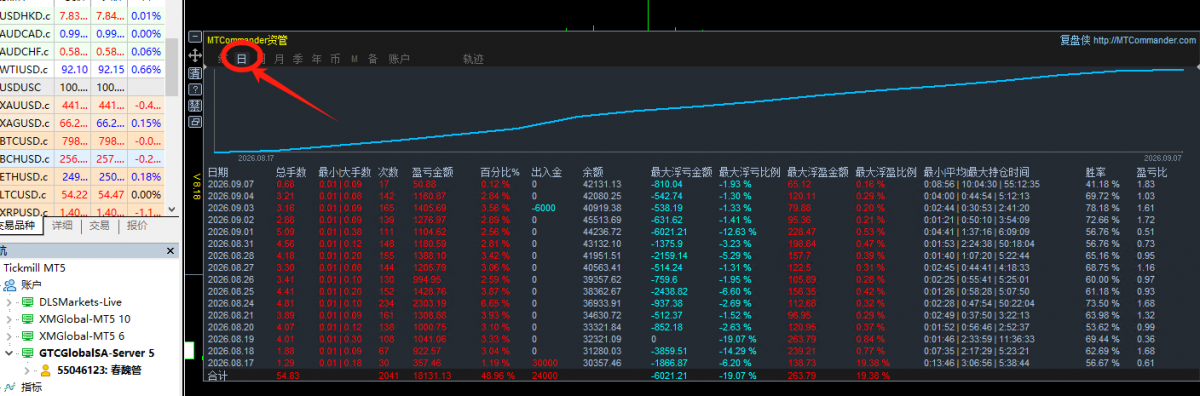This screenshot has width=1200, height=396.
Task: Select the USDHKD.c symbol row
Action: (82, 17)
